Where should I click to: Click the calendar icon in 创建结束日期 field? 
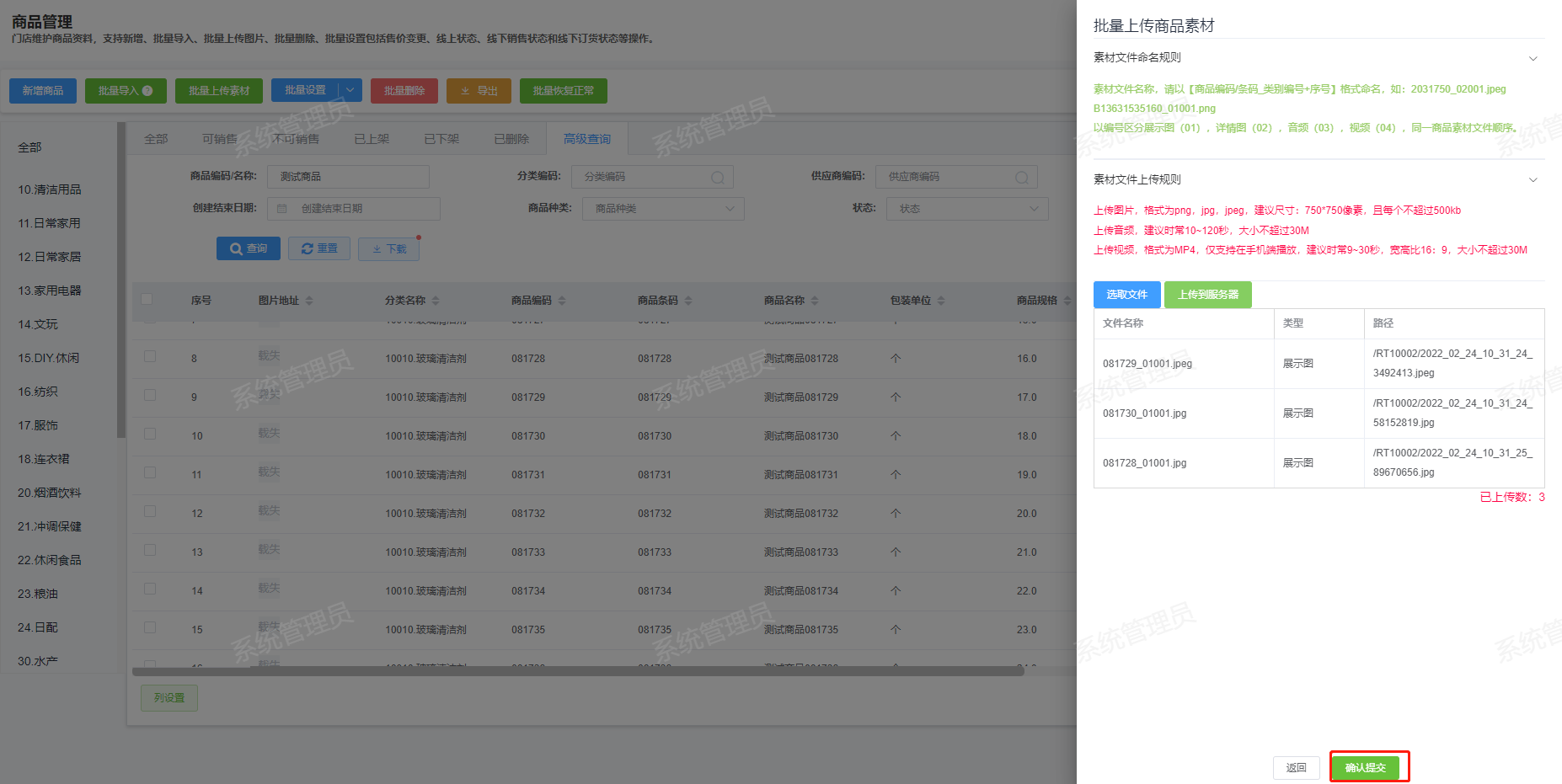click(282, 209)
